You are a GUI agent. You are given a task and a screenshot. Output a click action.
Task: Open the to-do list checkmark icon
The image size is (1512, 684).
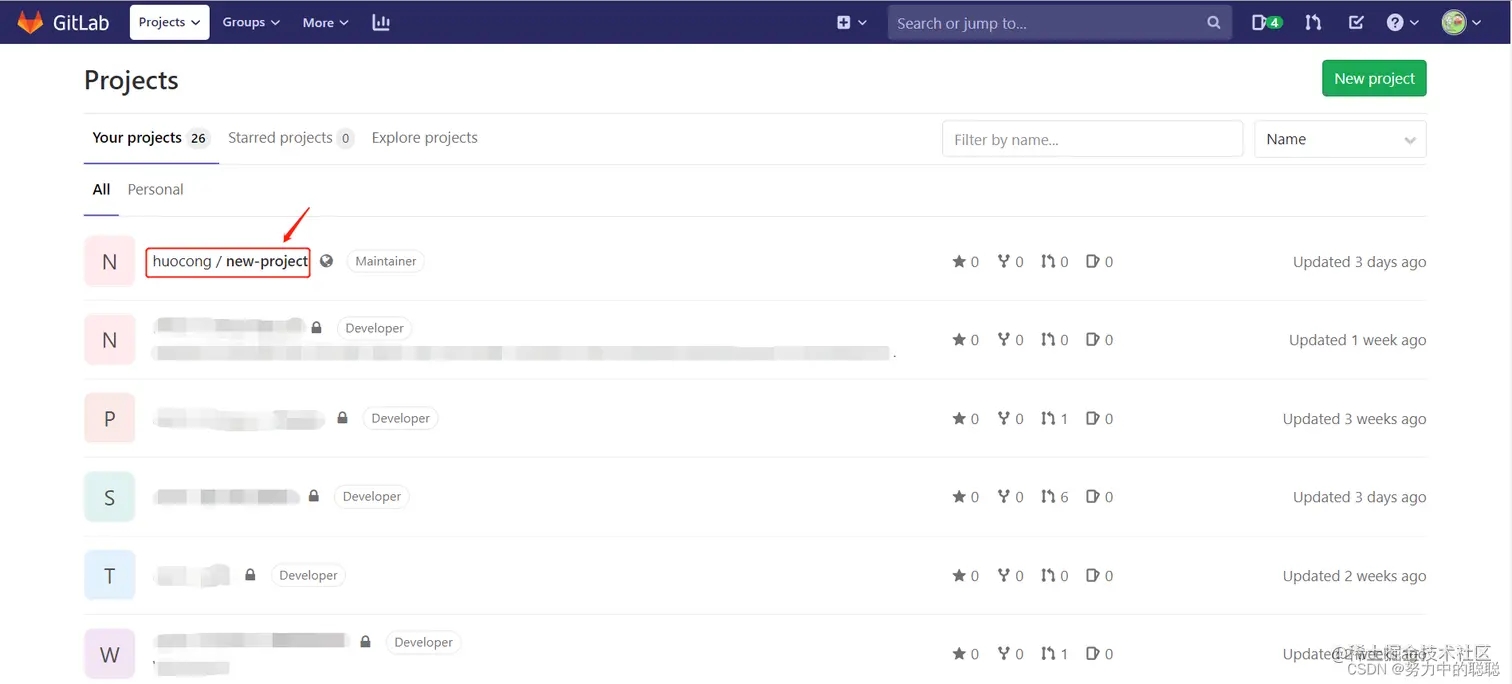(1356, 22)
